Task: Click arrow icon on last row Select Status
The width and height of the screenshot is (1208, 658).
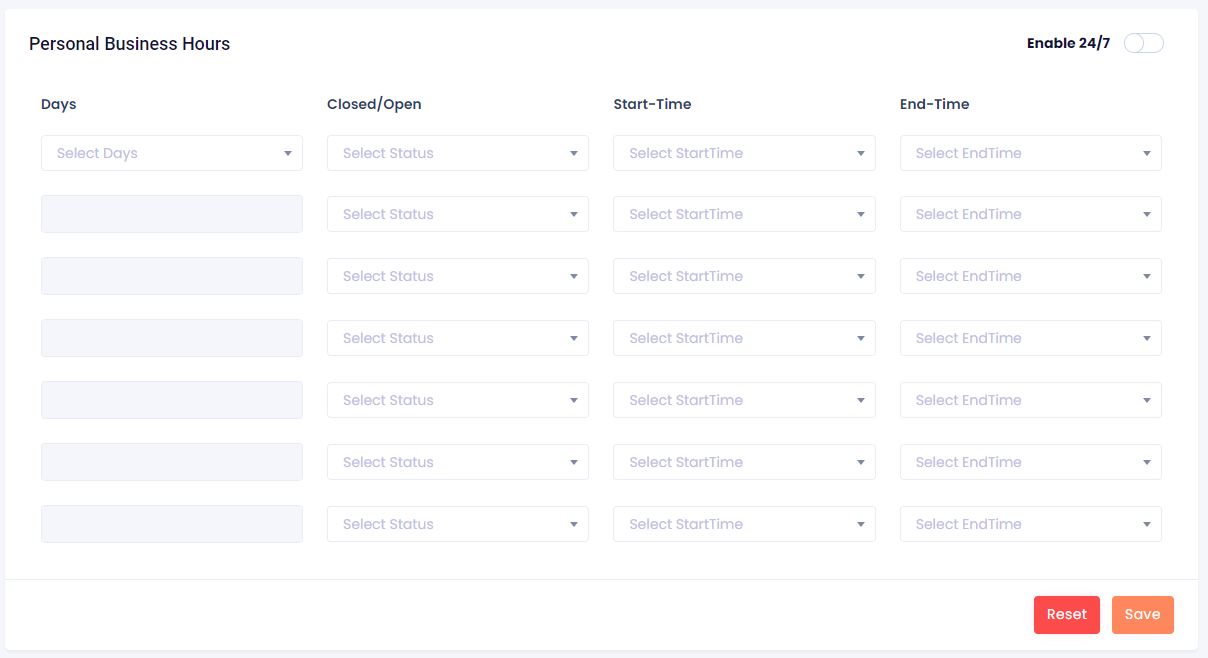Action: pyautogui.click(x=574, y=524)
